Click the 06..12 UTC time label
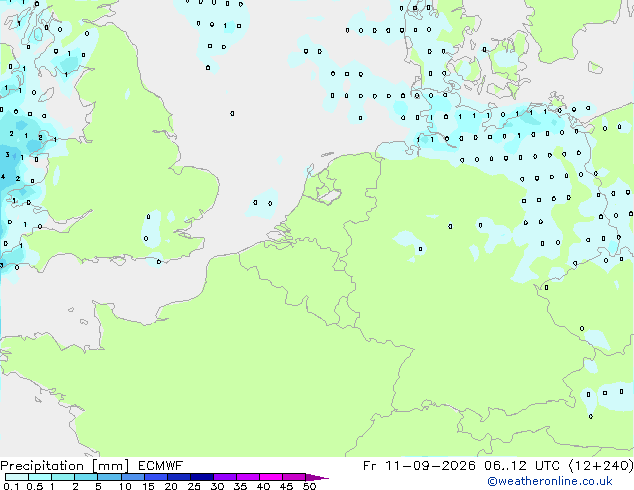 tap(522, 466)
